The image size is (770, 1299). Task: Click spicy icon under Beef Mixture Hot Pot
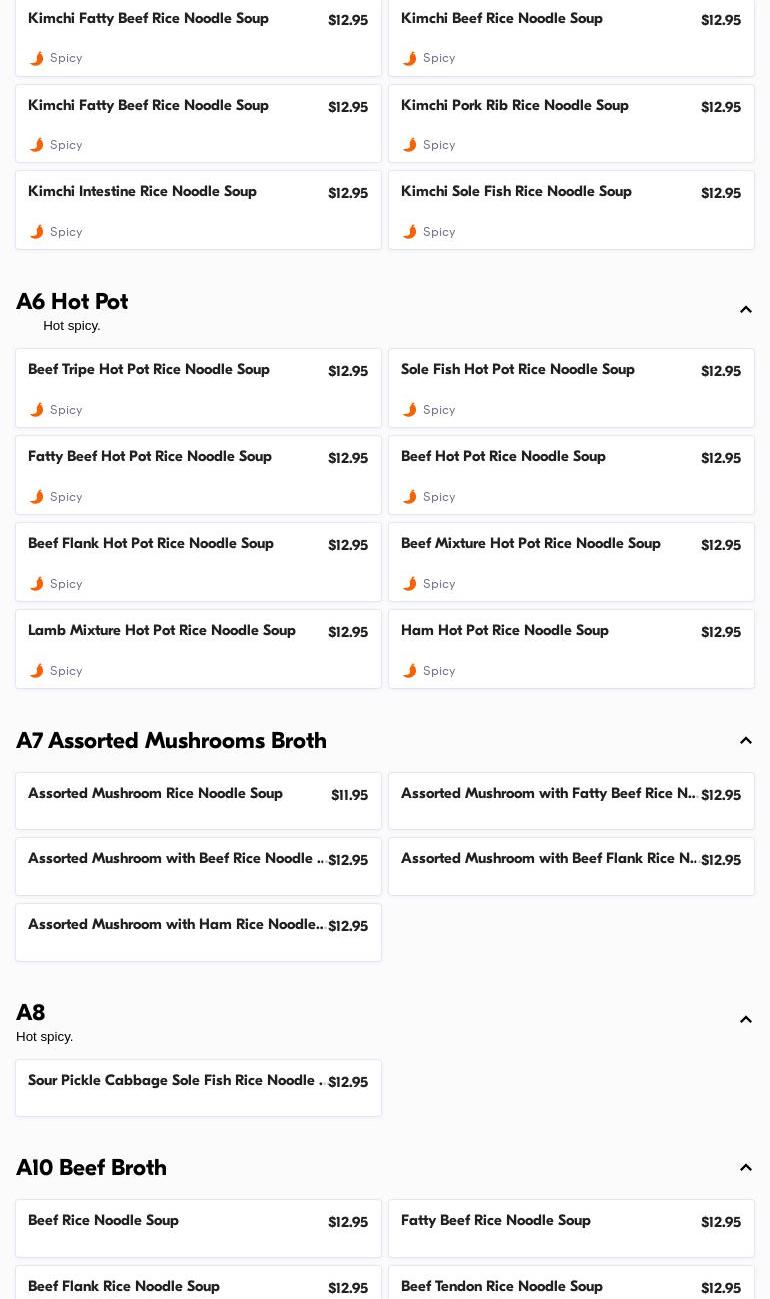pos(410,584)
